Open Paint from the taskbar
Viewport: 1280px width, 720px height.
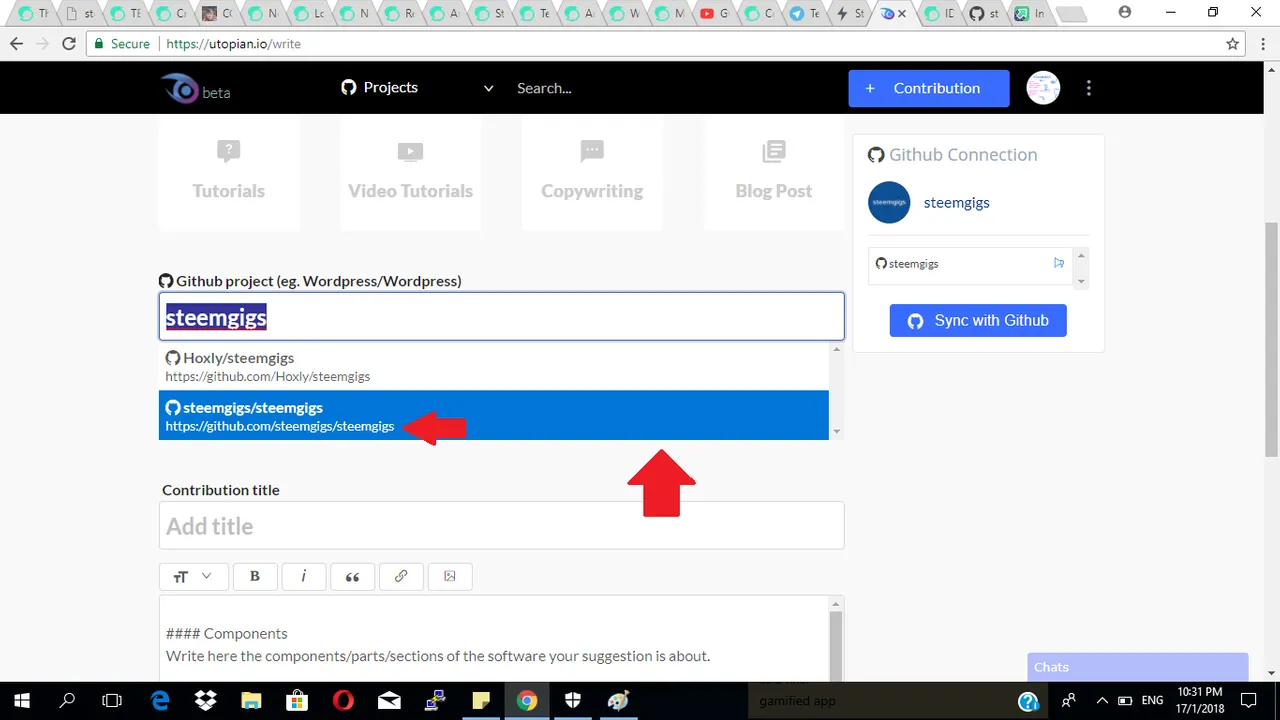click(619, 700)
